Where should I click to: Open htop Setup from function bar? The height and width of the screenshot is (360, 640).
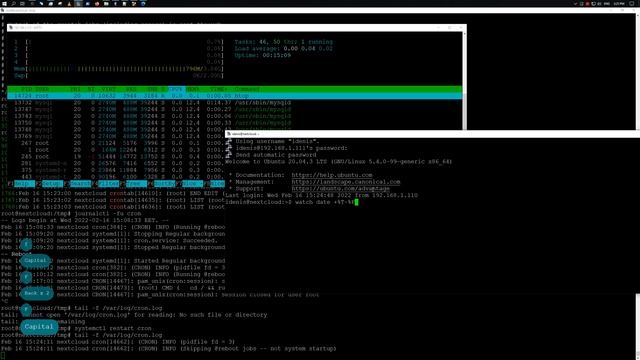coord(49,184)
